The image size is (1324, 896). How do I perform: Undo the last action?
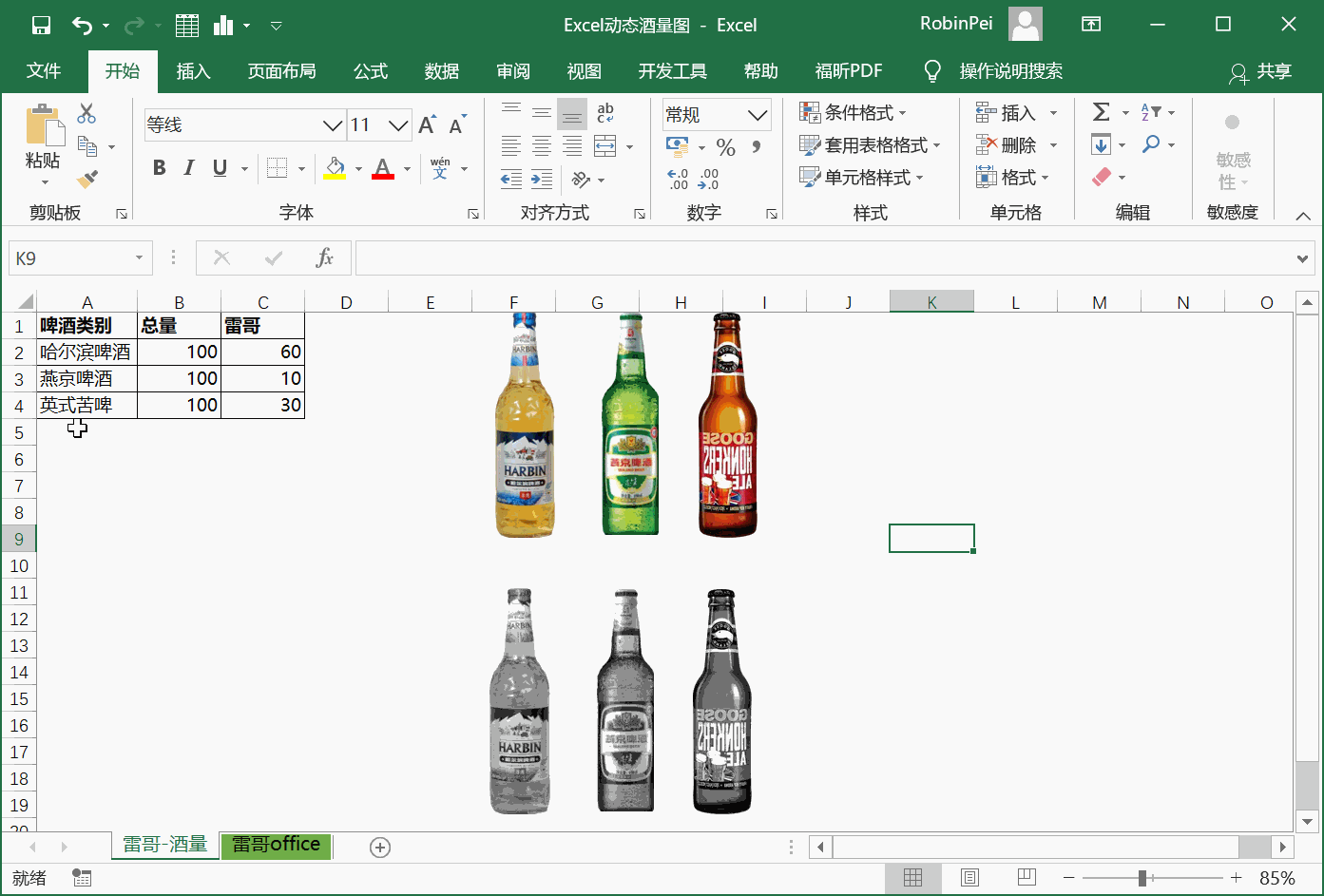coord(83,26)
